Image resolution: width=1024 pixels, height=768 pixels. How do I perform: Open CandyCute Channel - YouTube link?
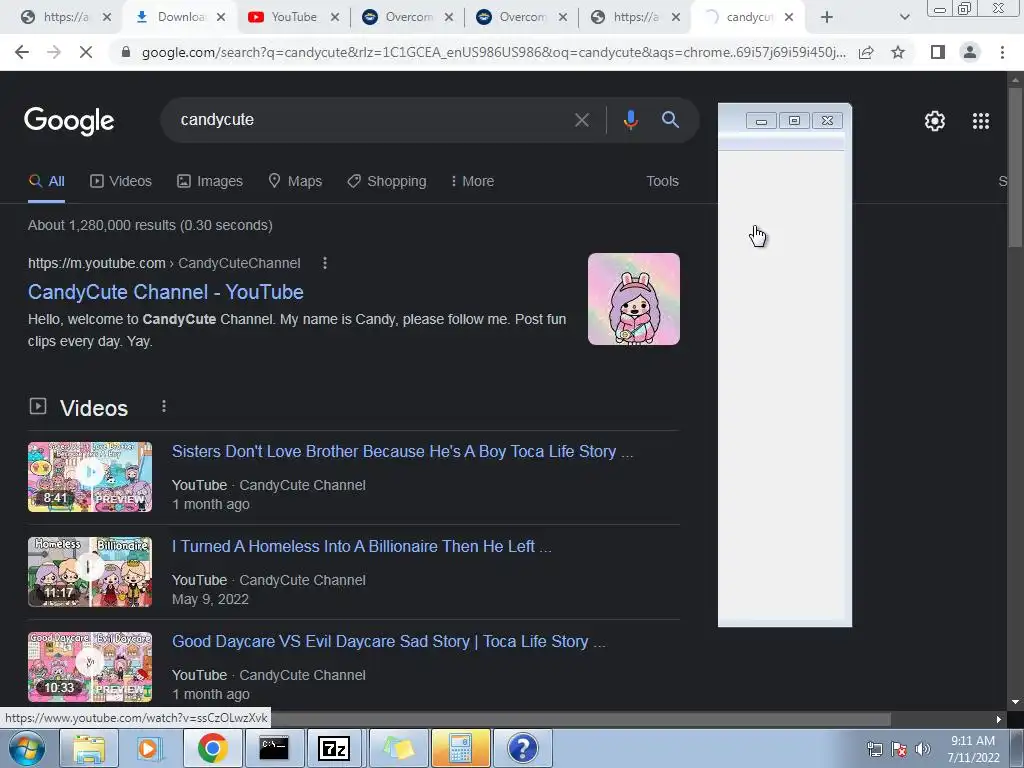(166, 292)
